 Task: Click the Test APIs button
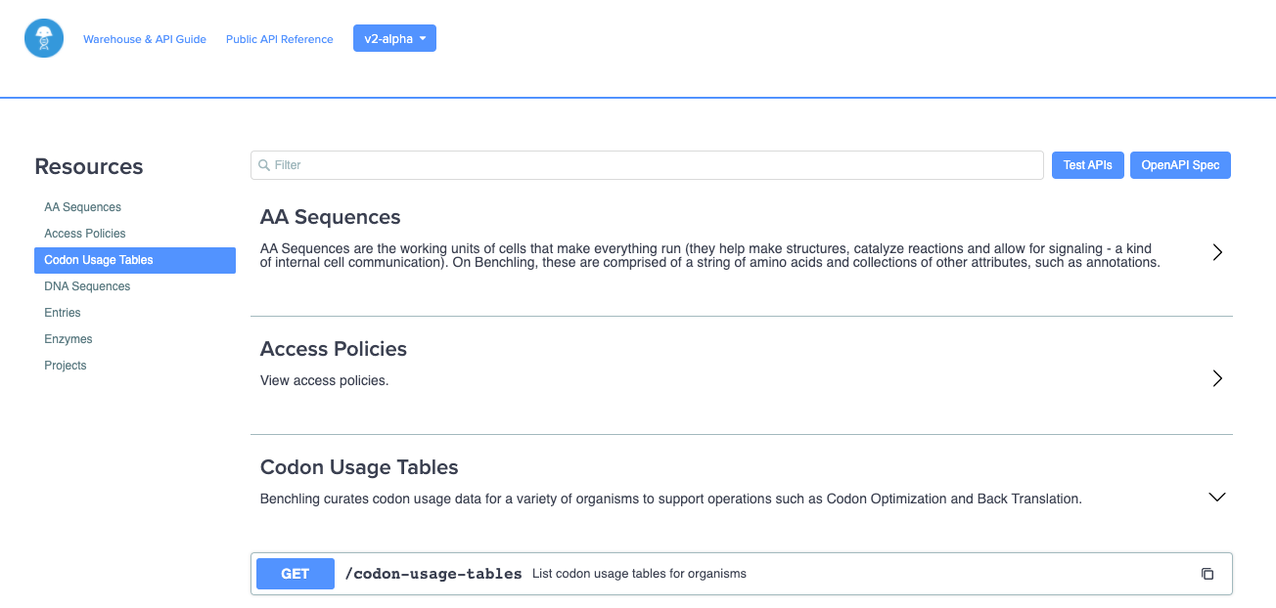1088,165
